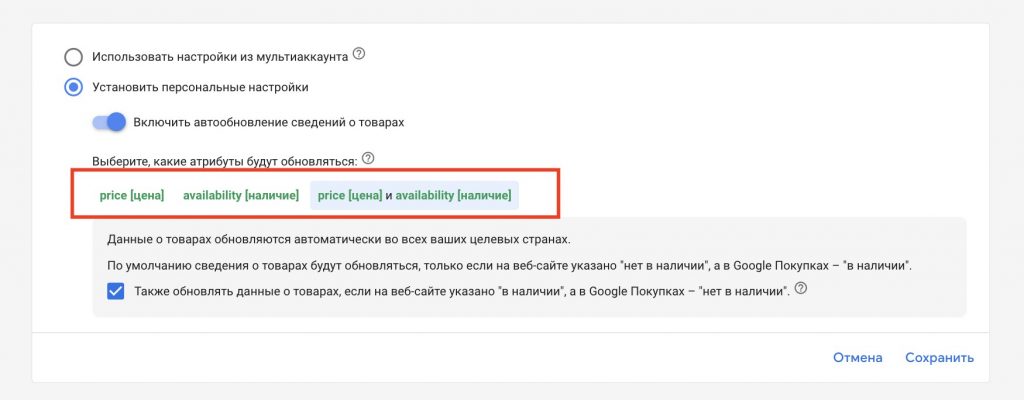
Task: Click the "Также обновлять данные о товарах" label text
Action: pyautogui.click(x=462, y=292)
